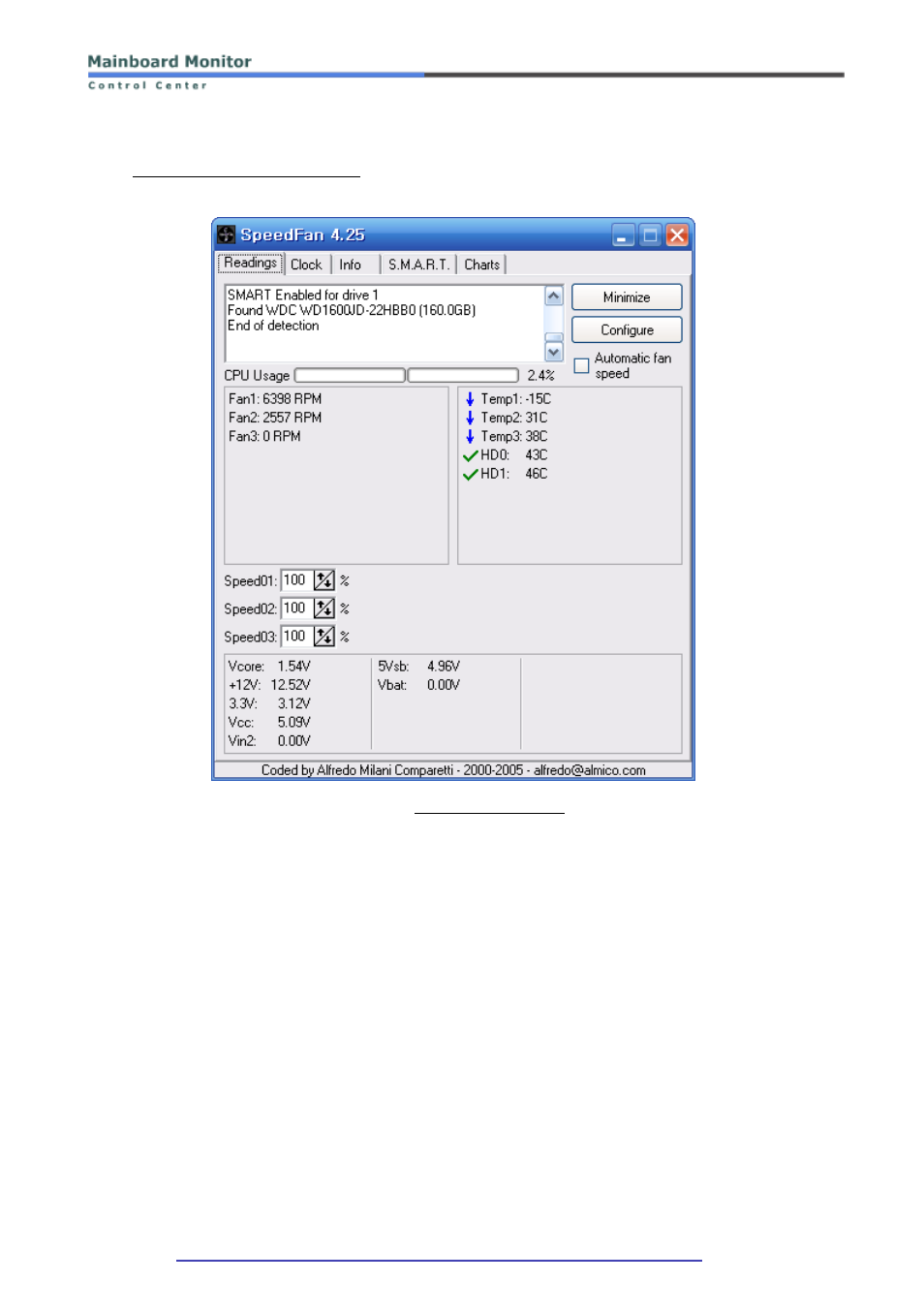Open Configure settings
The width and height of the screenshot is (924, 1308).
[x=627, y=330]
